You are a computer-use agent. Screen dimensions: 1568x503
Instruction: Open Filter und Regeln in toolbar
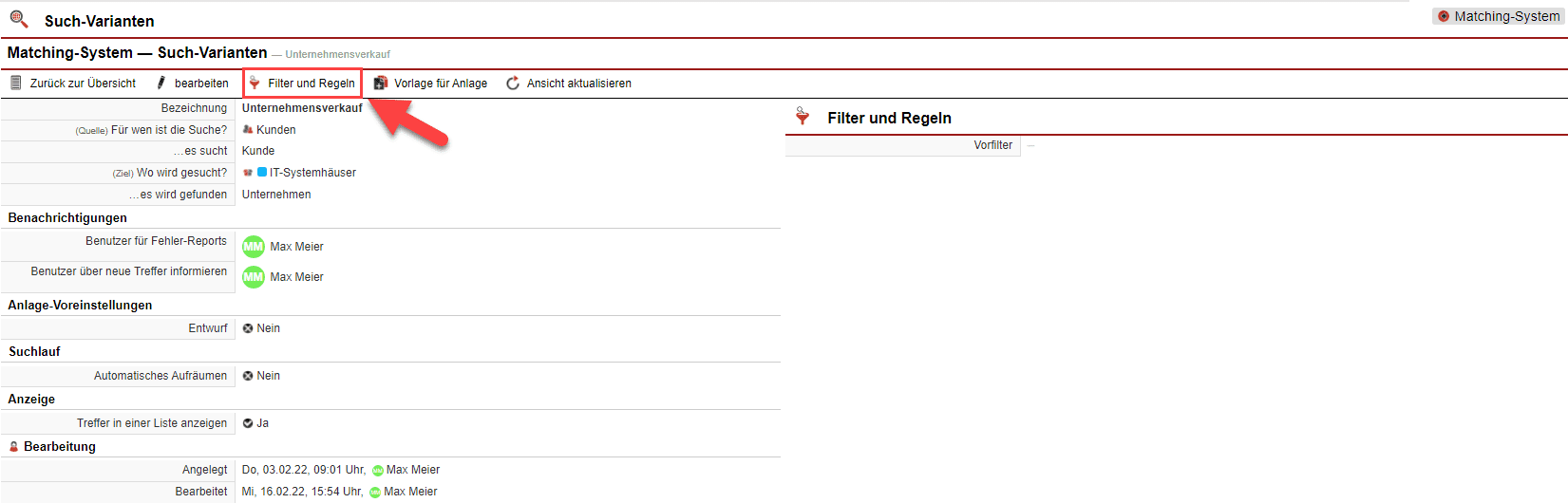pyautogui.click(x=302, y=84)
